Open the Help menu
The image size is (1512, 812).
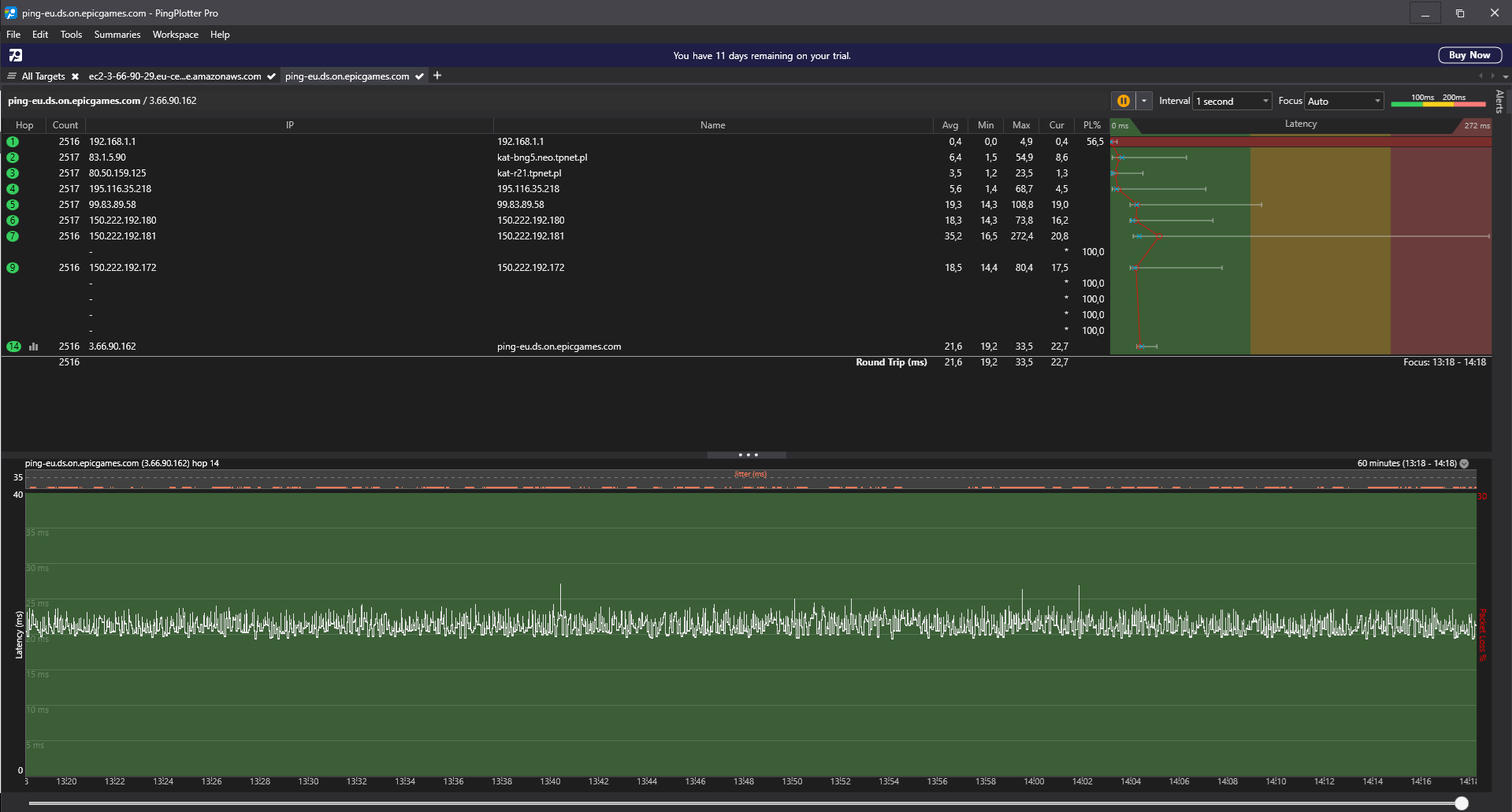(220, 35)
